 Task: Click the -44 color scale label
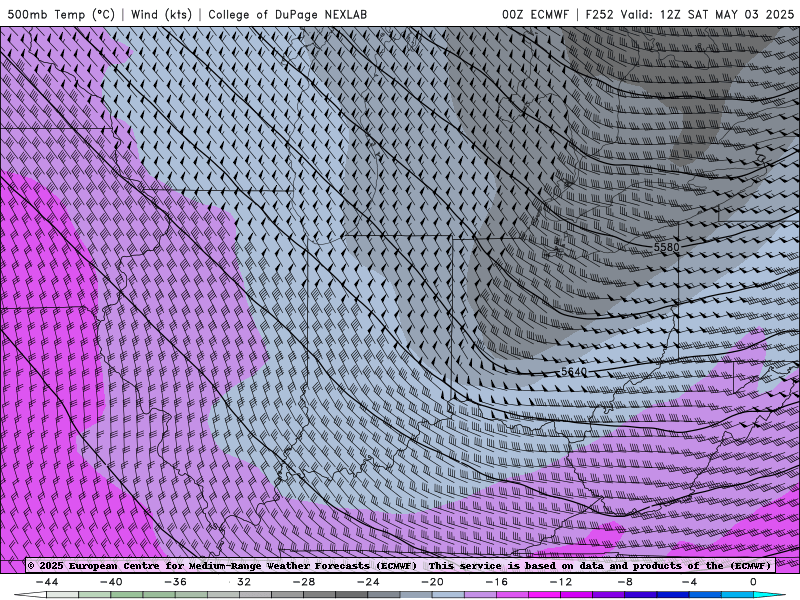[47, 582]
